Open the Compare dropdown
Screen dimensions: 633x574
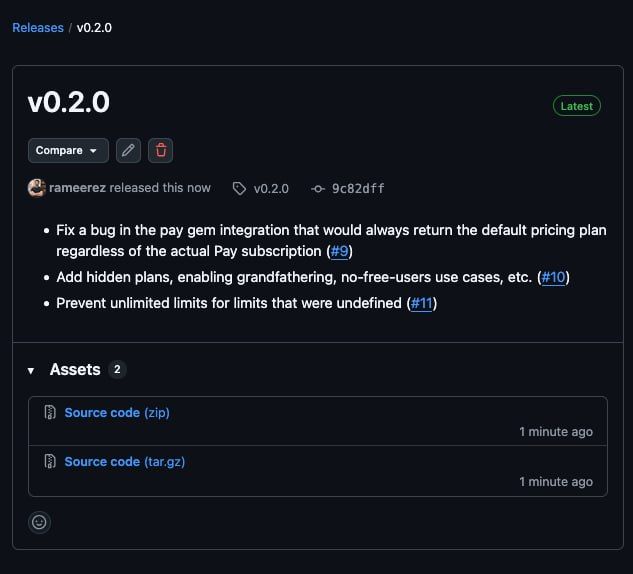click(67, 150)
